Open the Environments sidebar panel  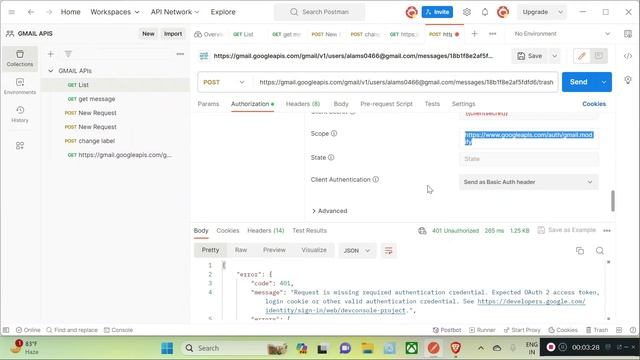tap(20, 87)
